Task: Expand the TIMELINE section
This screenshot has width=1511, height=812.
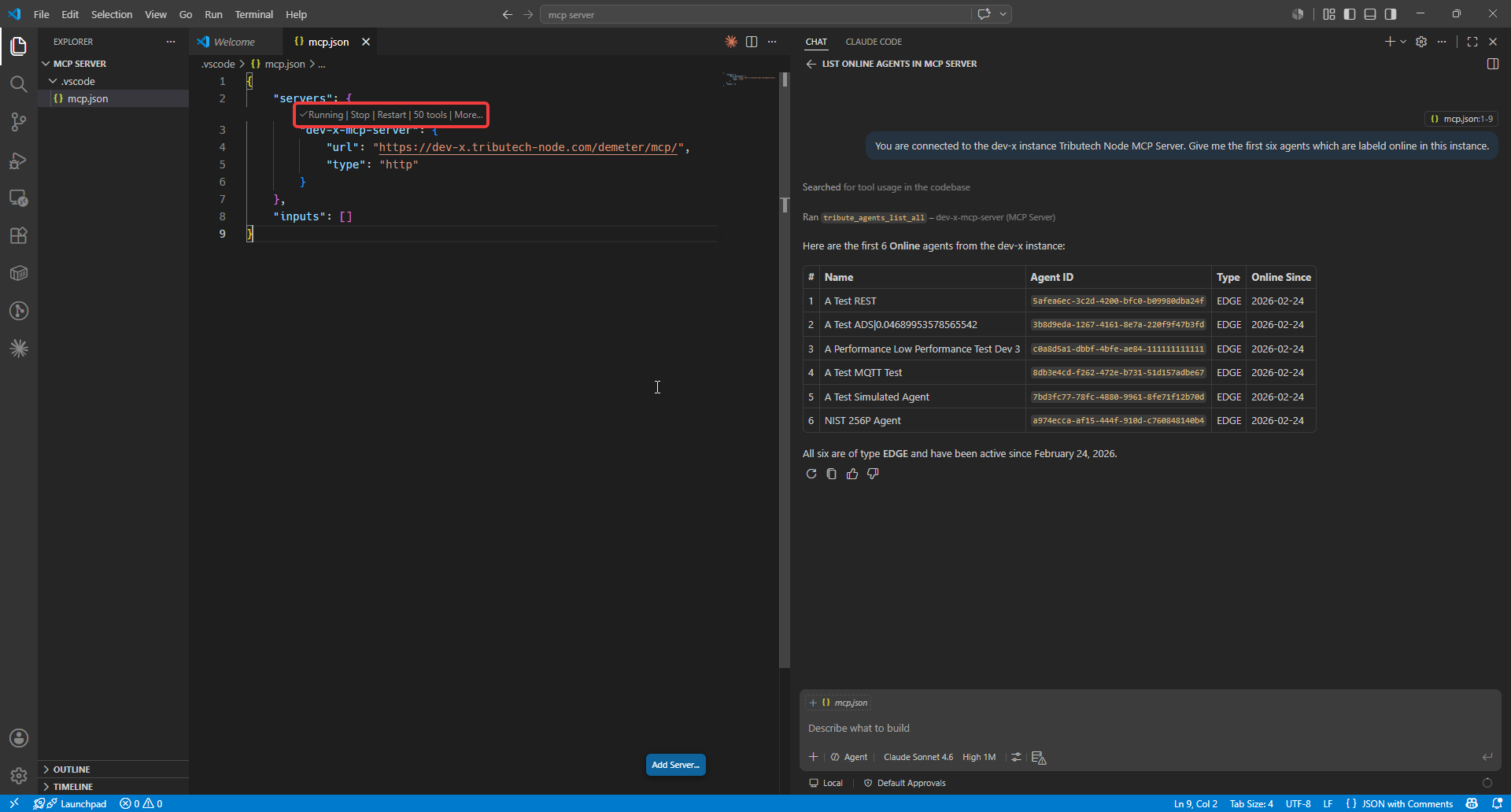Action: [113, 787]
